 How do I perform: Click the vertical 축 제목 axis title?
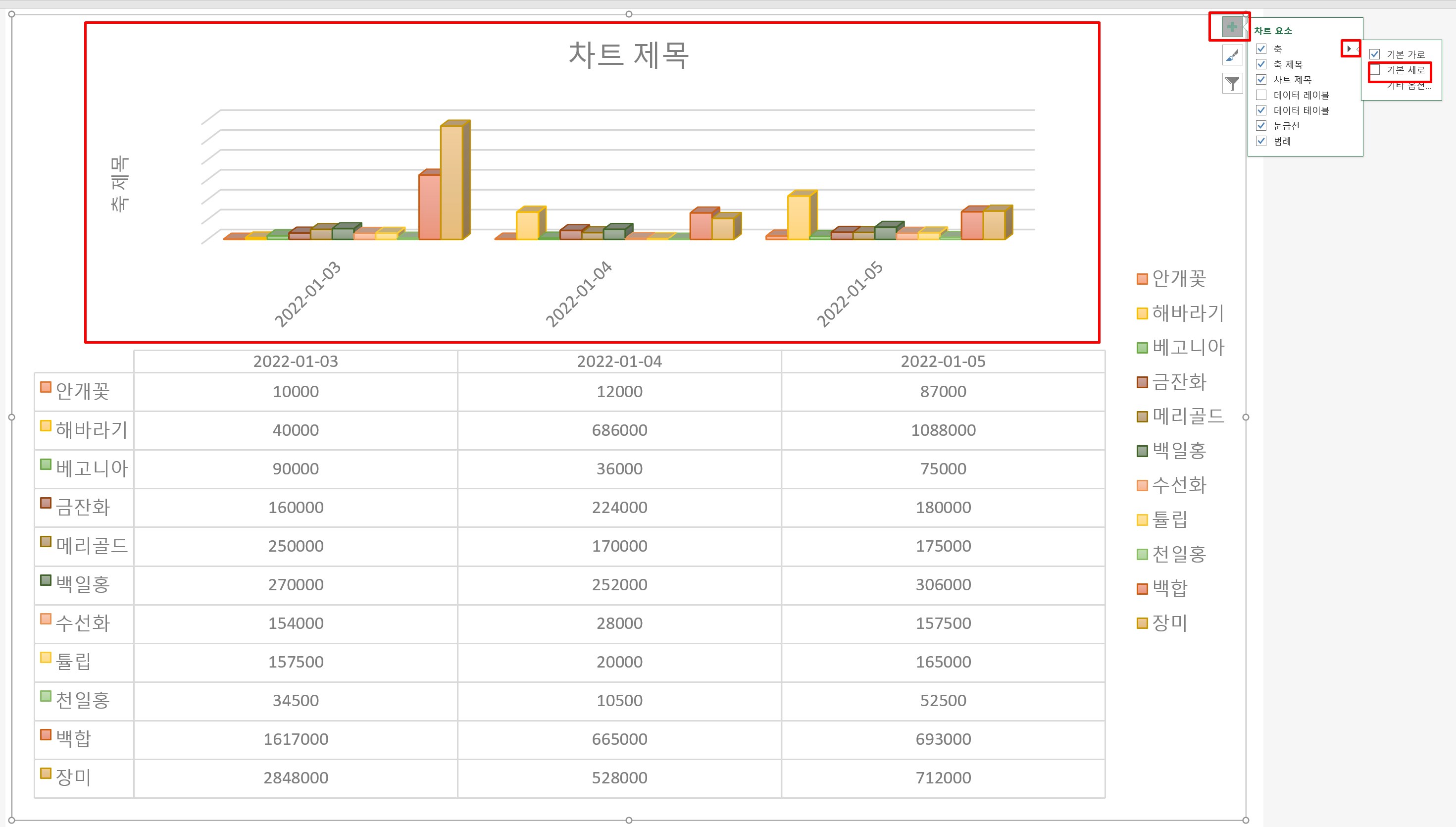click(120, 183)
